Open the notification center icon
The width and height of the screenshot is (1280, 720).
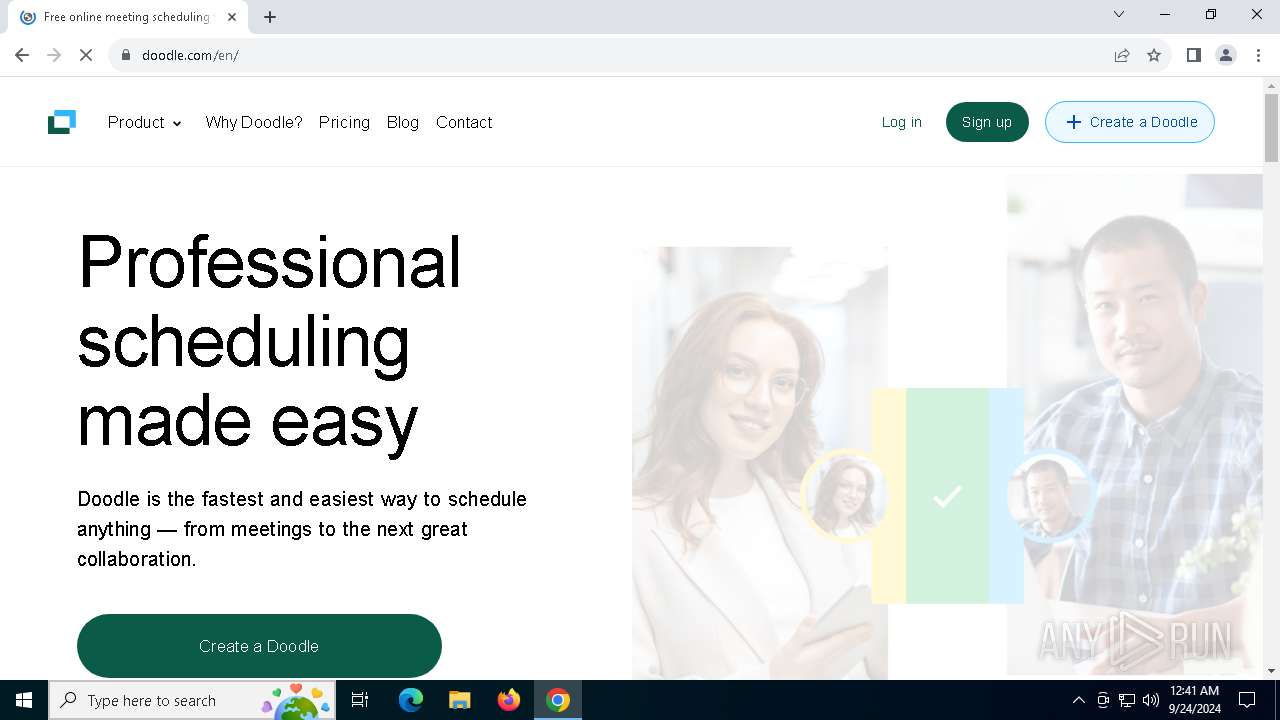(x=1247, y=700)
